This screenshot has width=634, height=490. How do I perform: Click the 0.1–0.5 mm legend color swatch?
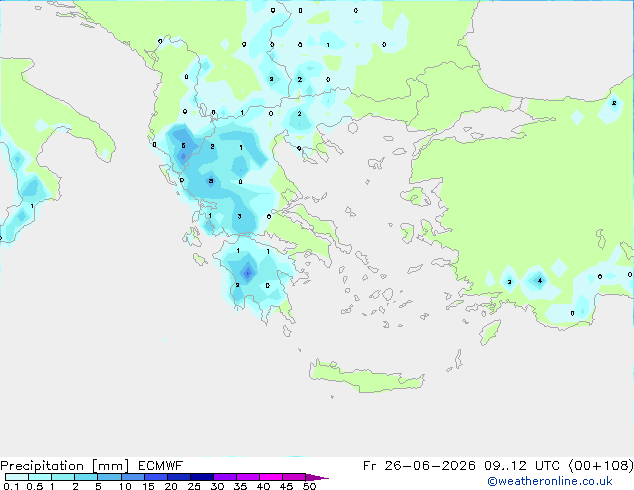click(x=17, y=477)
